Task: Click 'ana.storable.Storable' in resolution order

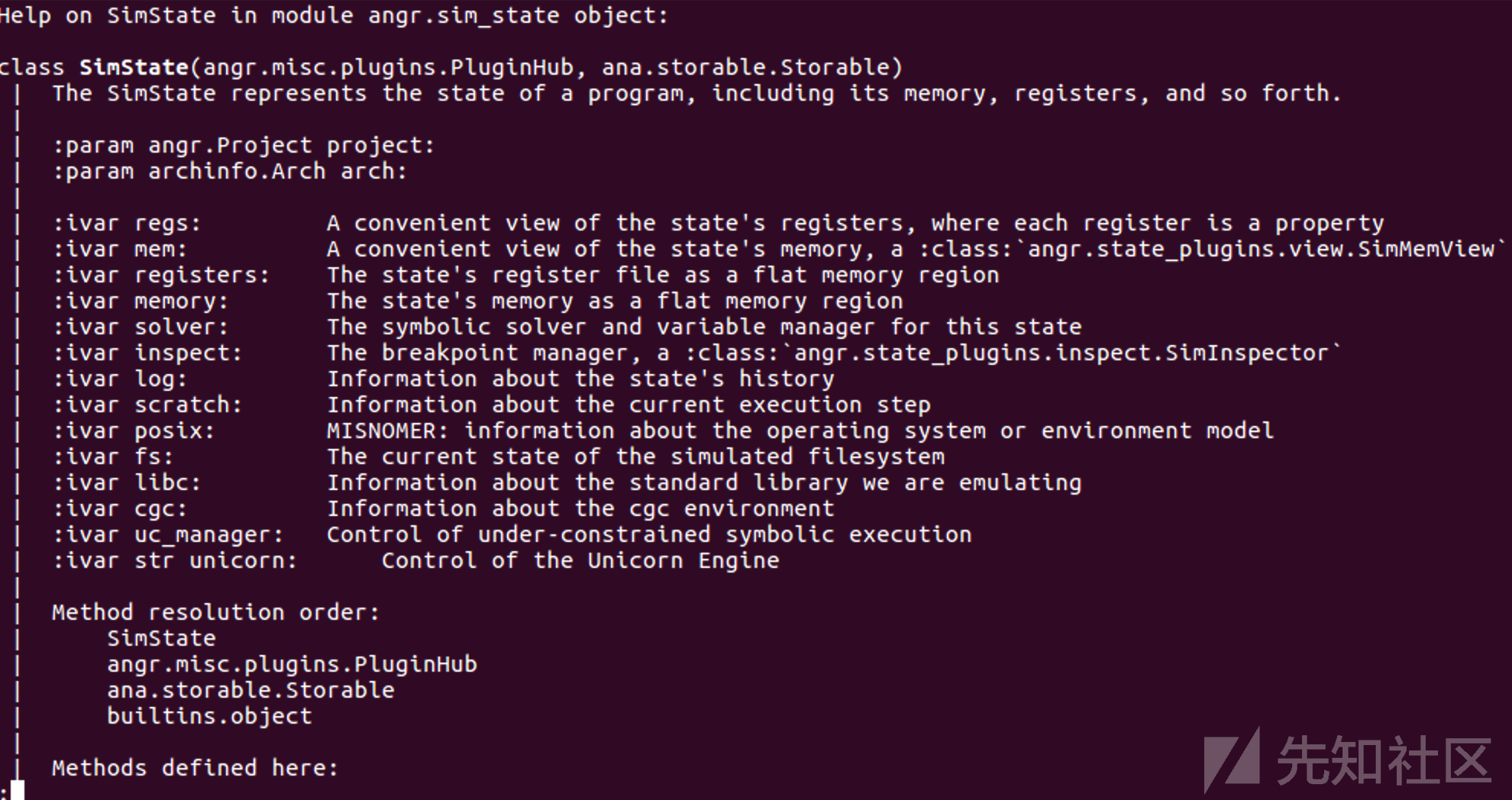Action: [x=251, y=690]
